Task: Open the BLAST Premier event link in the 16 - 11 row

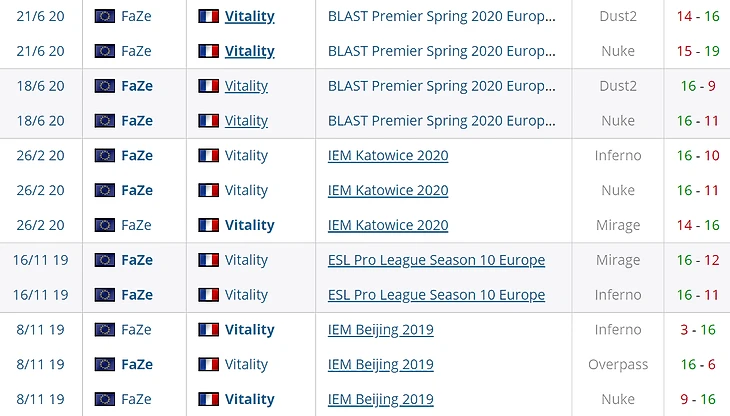Action: point(442,121)
